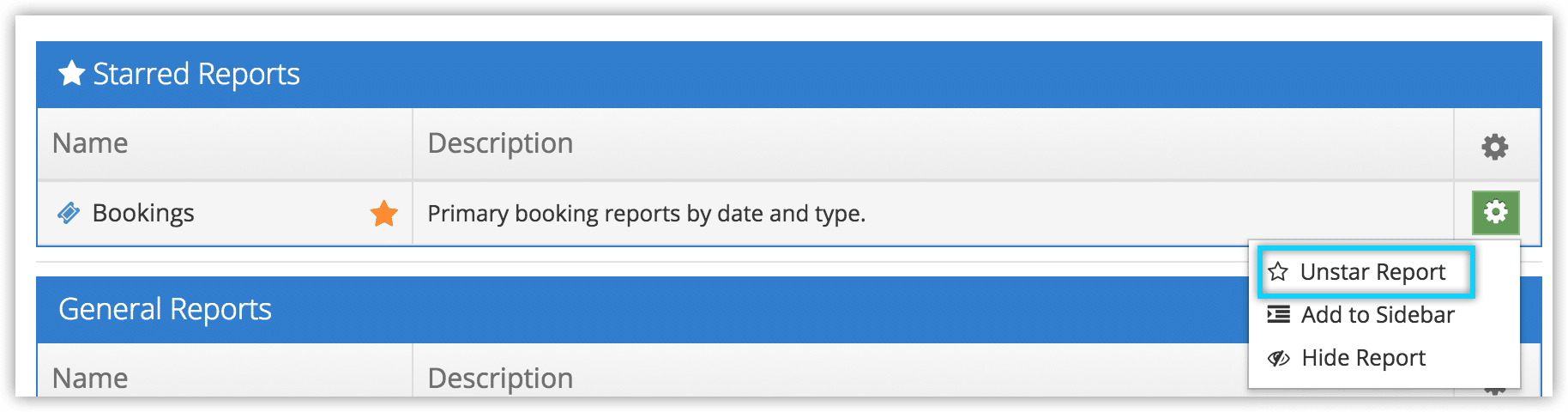
Task: Click the Starred Reports section title
Action: click(x=196, y=74)
